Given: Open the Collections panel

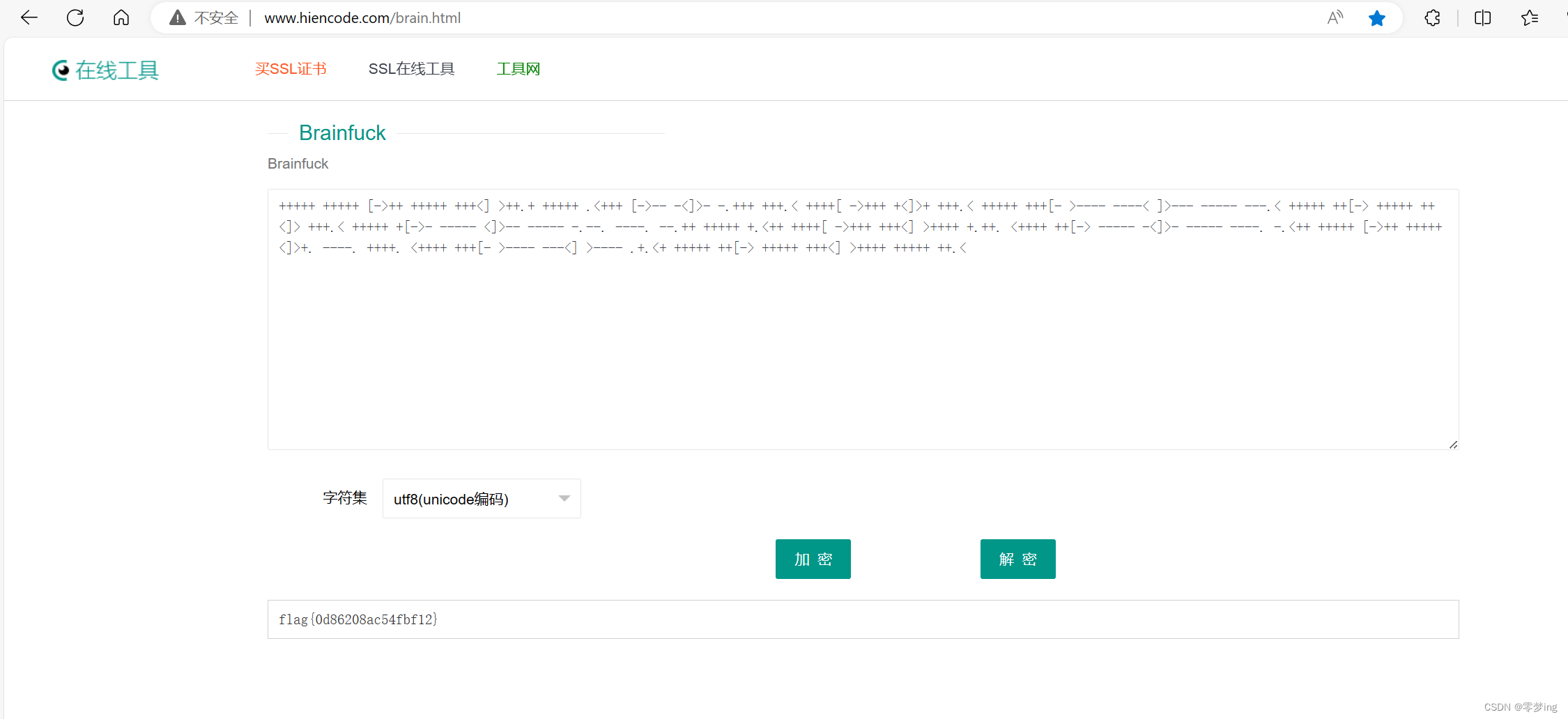Looking at the screenshot, I should (1529, 17).
